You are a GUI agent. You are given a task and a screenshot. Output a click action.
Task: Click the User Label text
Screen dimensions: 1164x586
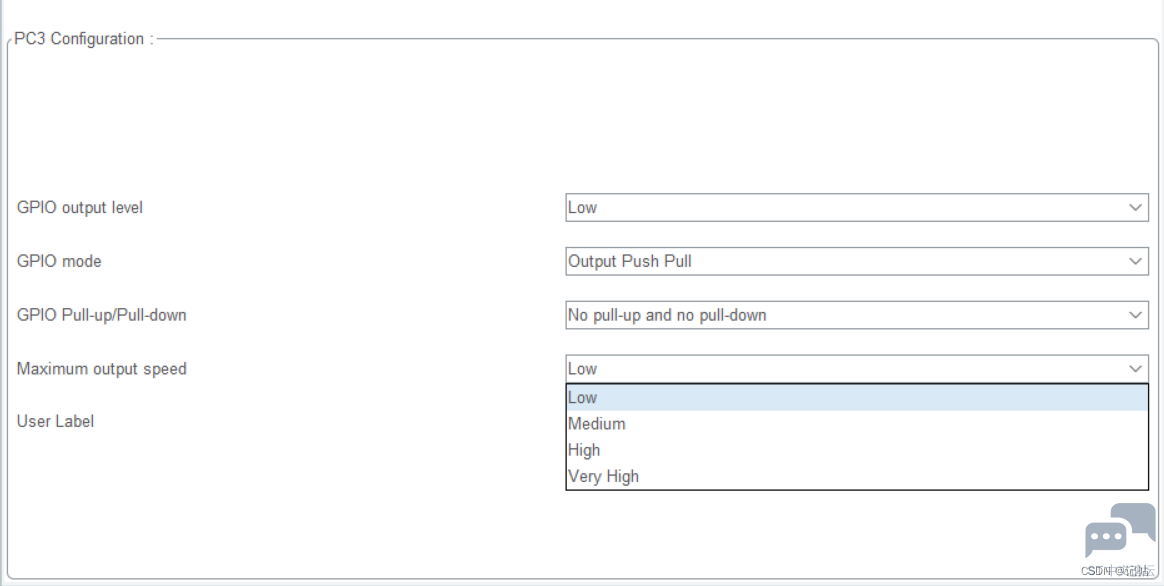point(56,421)
